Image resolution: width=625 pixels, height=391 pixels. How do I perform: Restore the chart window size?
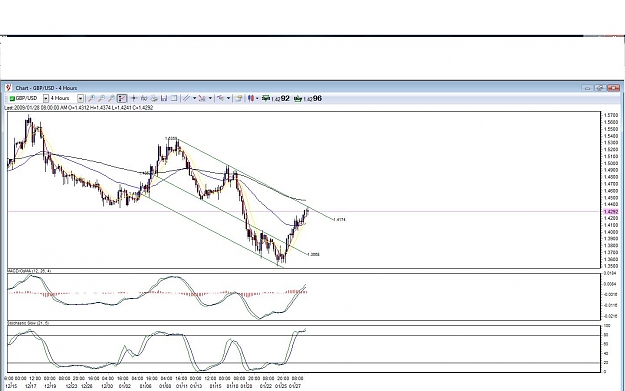click(x=600, y=88)
